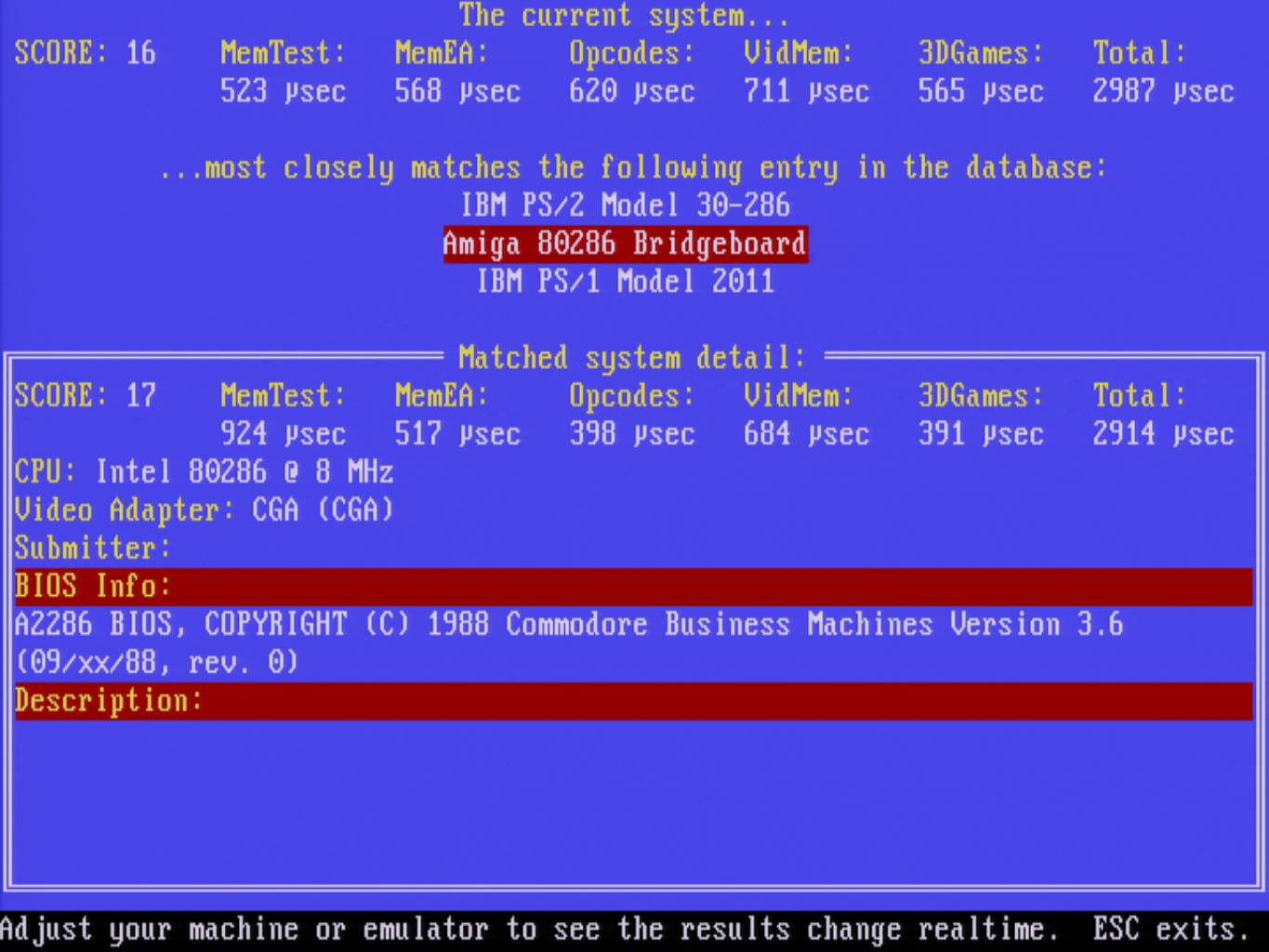This screenshot has height=952, width=1269.
Task: Click the Video Adapter: CGA (CGA) line
Action: [x=205, y=510]
